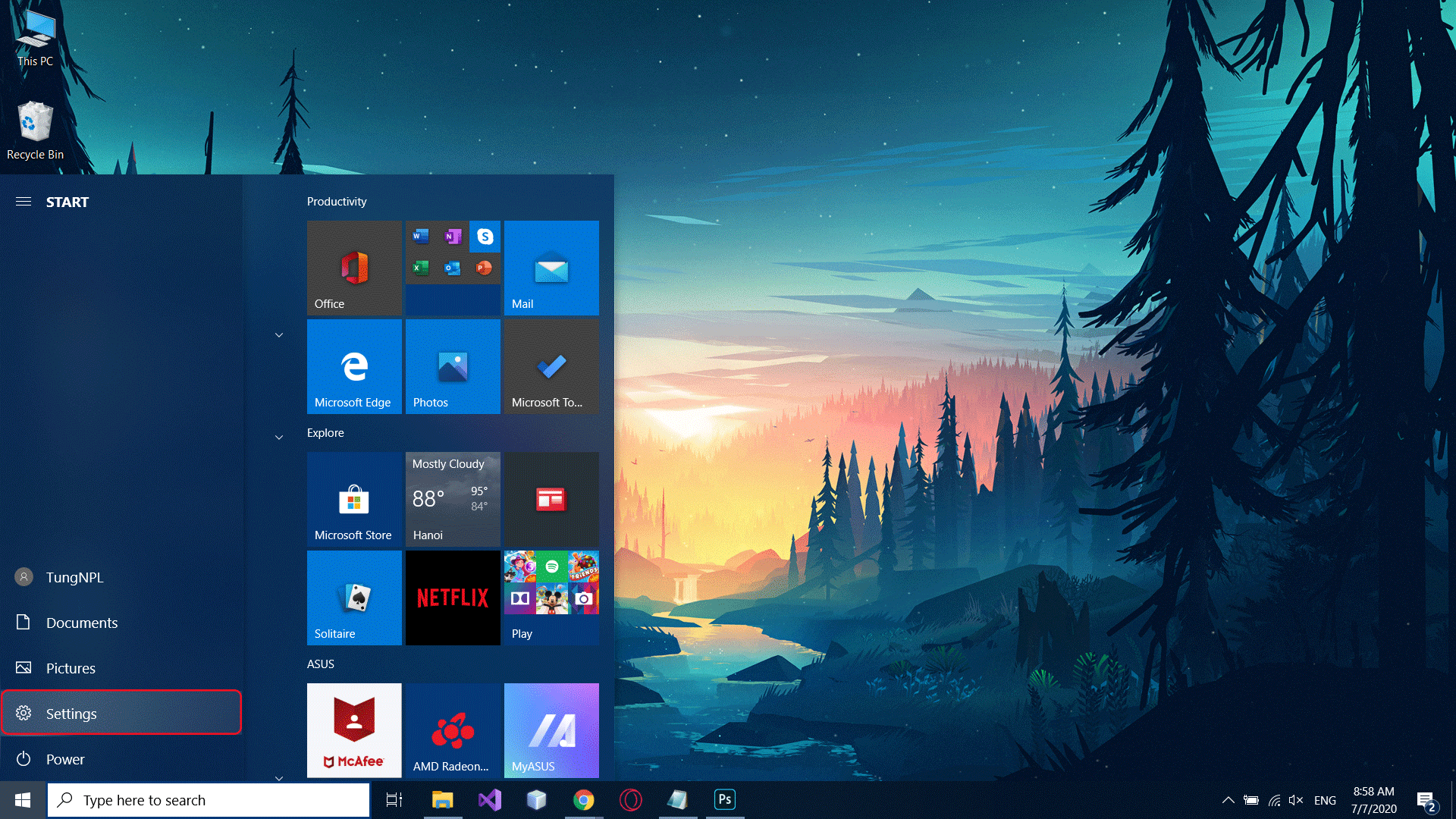This screenshot has height=819, width=1456.
Task: Launch Visual Studio from the taskbar
Action: coord(490,800)
